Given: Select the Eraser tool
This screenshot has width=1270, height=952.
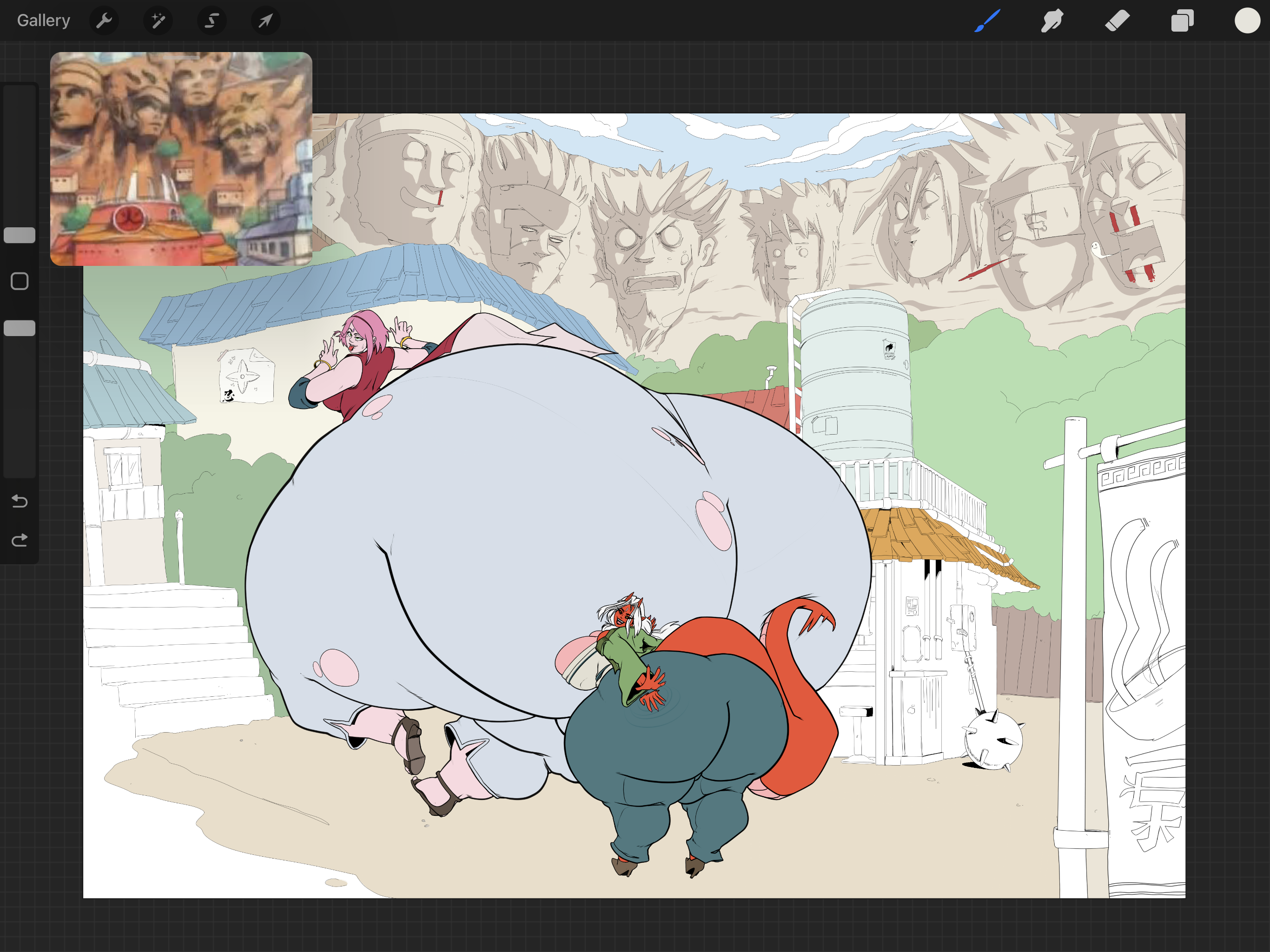Looking at the screenshot, I should tap(1117, 20).
